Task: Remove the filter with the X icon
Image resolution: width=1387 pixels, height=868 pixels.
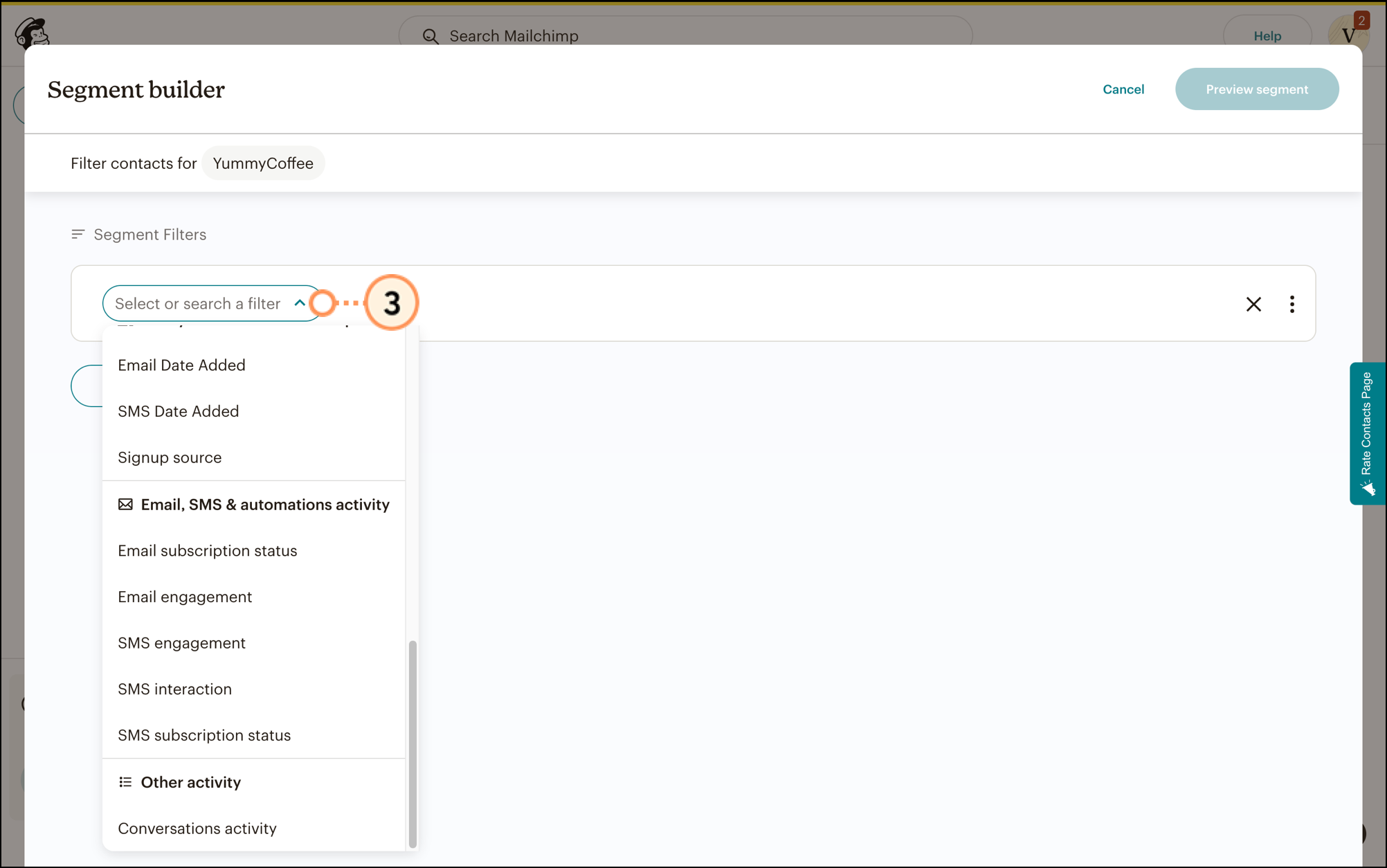Action: point(1253,304)
